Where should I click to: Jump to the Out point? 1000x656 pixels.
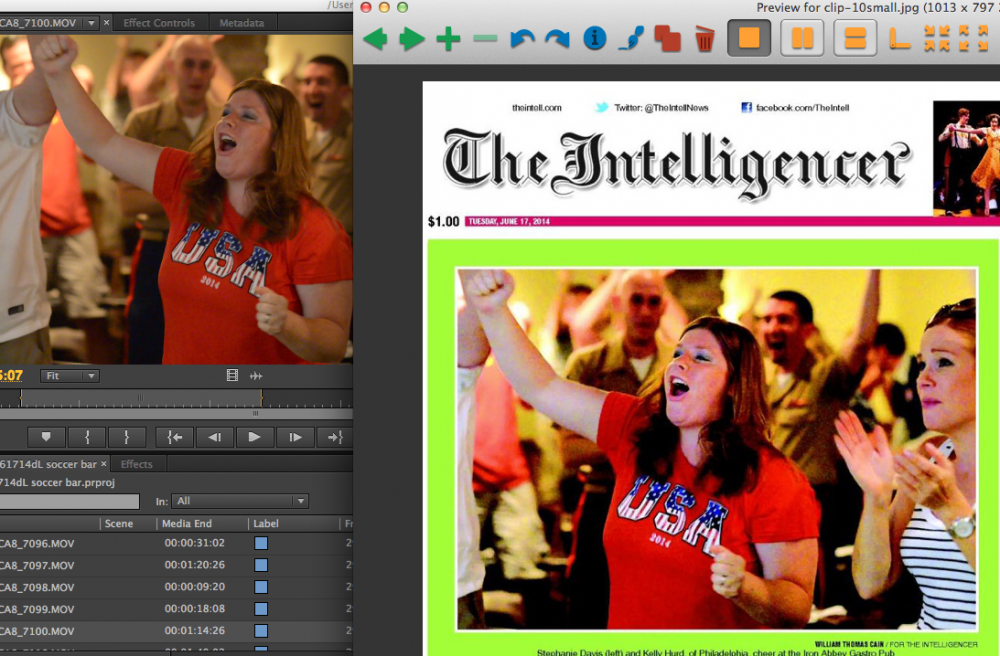[x=335, y=437]
